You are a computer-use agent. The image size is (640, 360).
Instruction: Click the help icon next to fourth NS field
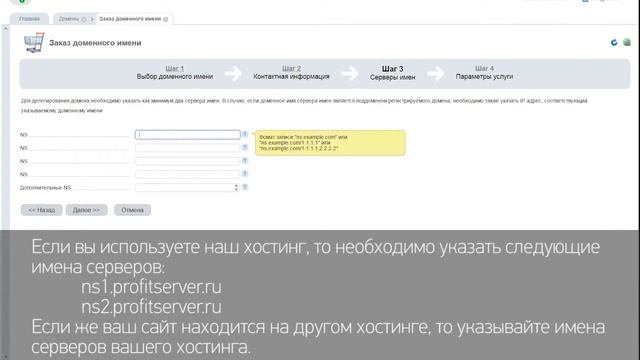click(x=245, y=174)
